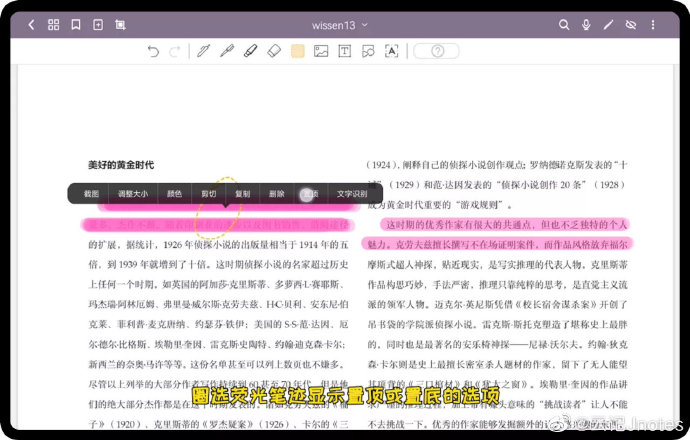The width and height of the screenshot is (690, 440).
Task: Add a new page with the plus-page icon
Action: (x=98, y=25)
